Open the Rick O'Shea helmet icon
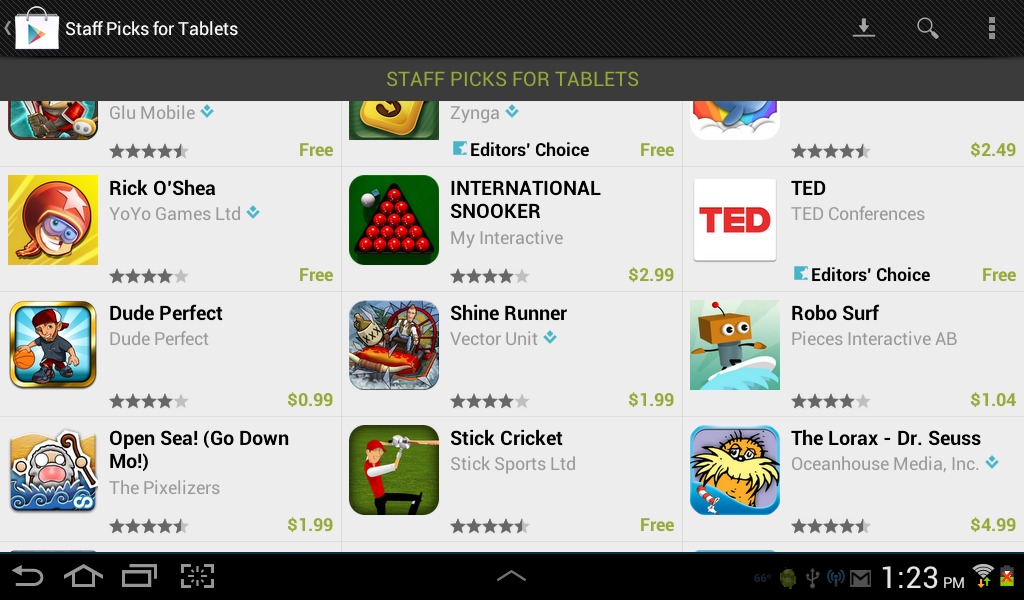 pos(53,220)
